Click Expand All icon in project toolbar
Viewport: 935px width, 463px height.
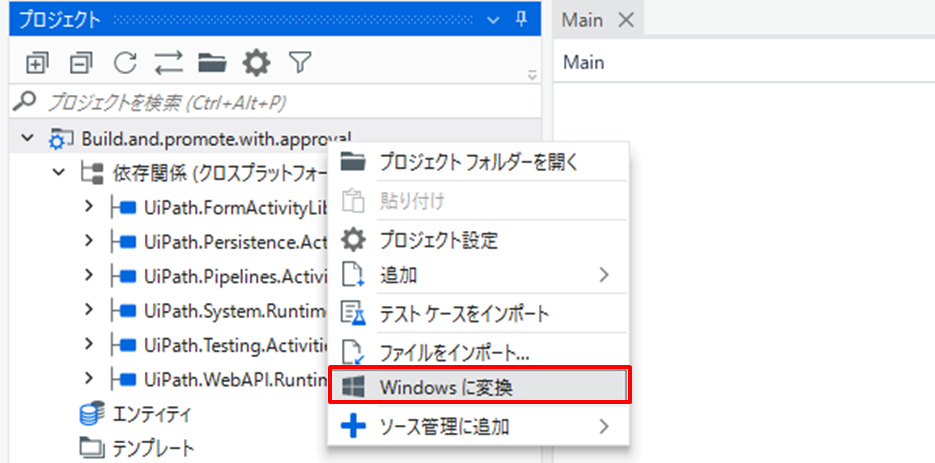pyautogui.click(x=38, y=63)
